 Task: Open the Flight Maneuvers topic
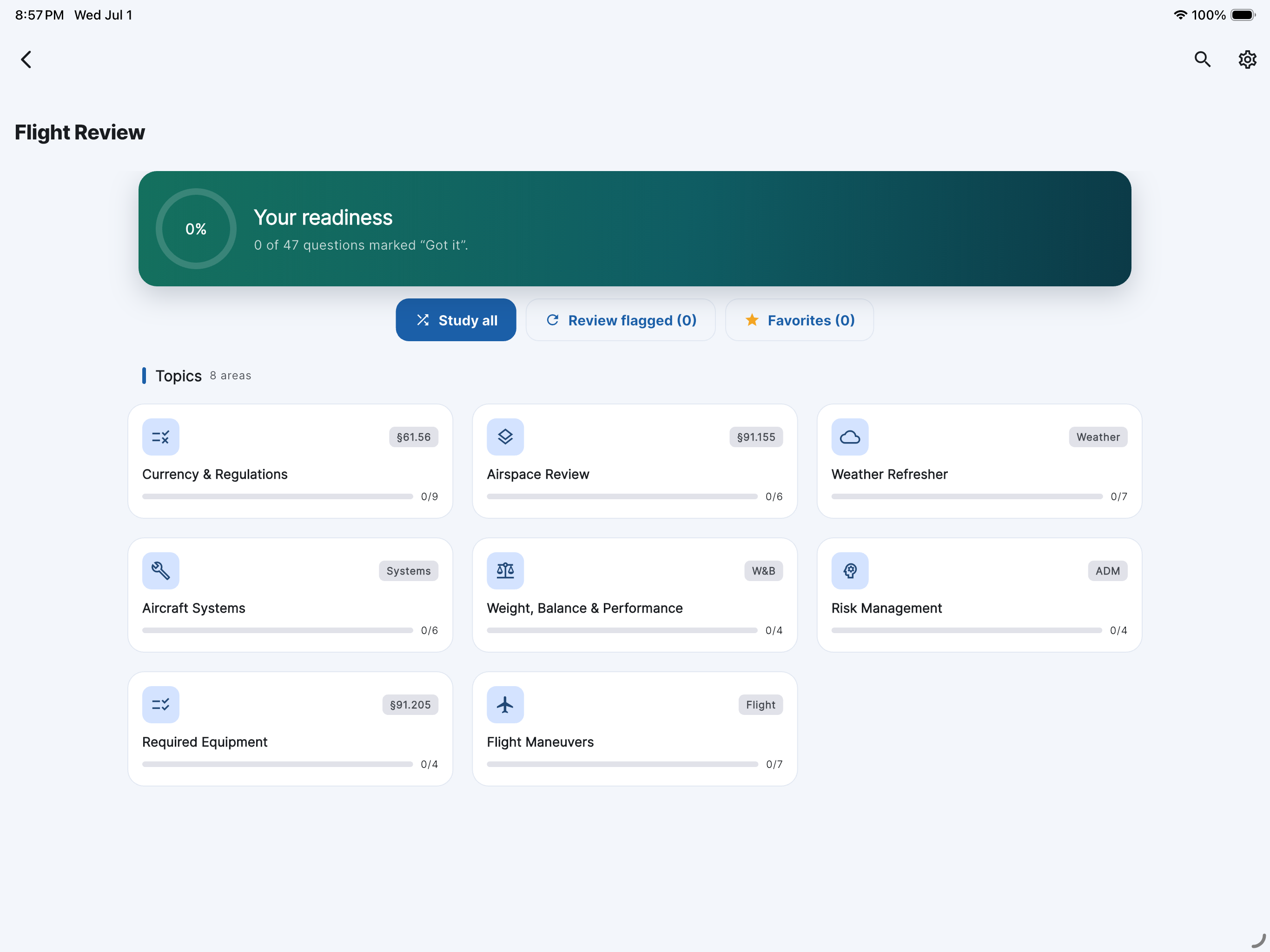pyautogui.click(x=635, y=728)
